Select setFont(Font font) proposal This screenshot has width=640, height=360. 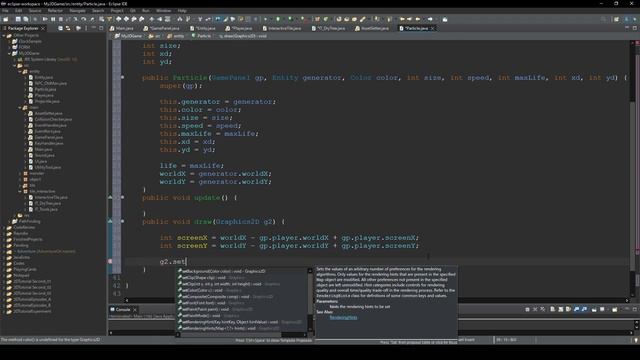(x=242, y=303)
